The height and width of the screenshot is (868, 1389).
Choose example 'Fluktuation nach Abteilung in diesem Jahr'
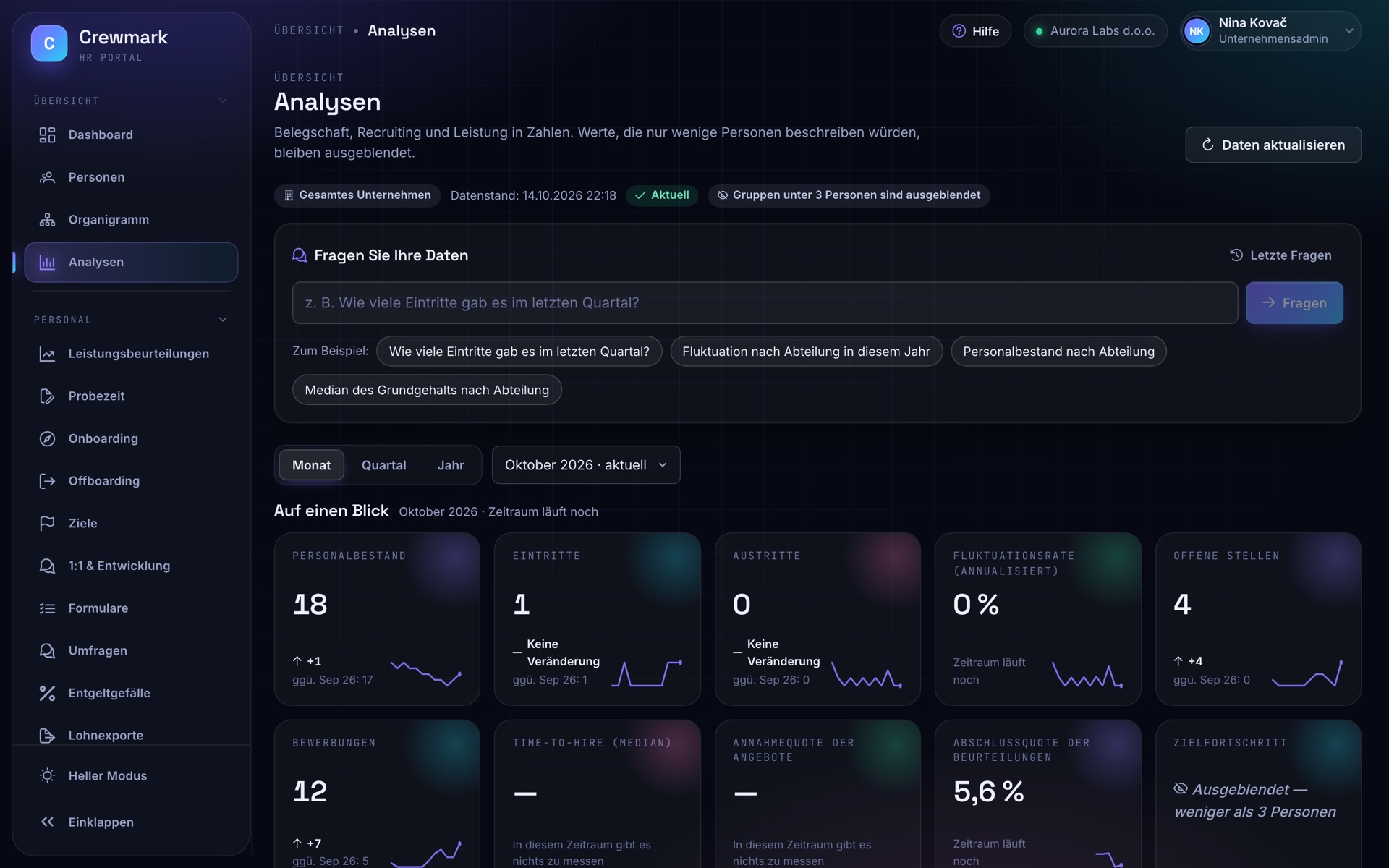806,352
